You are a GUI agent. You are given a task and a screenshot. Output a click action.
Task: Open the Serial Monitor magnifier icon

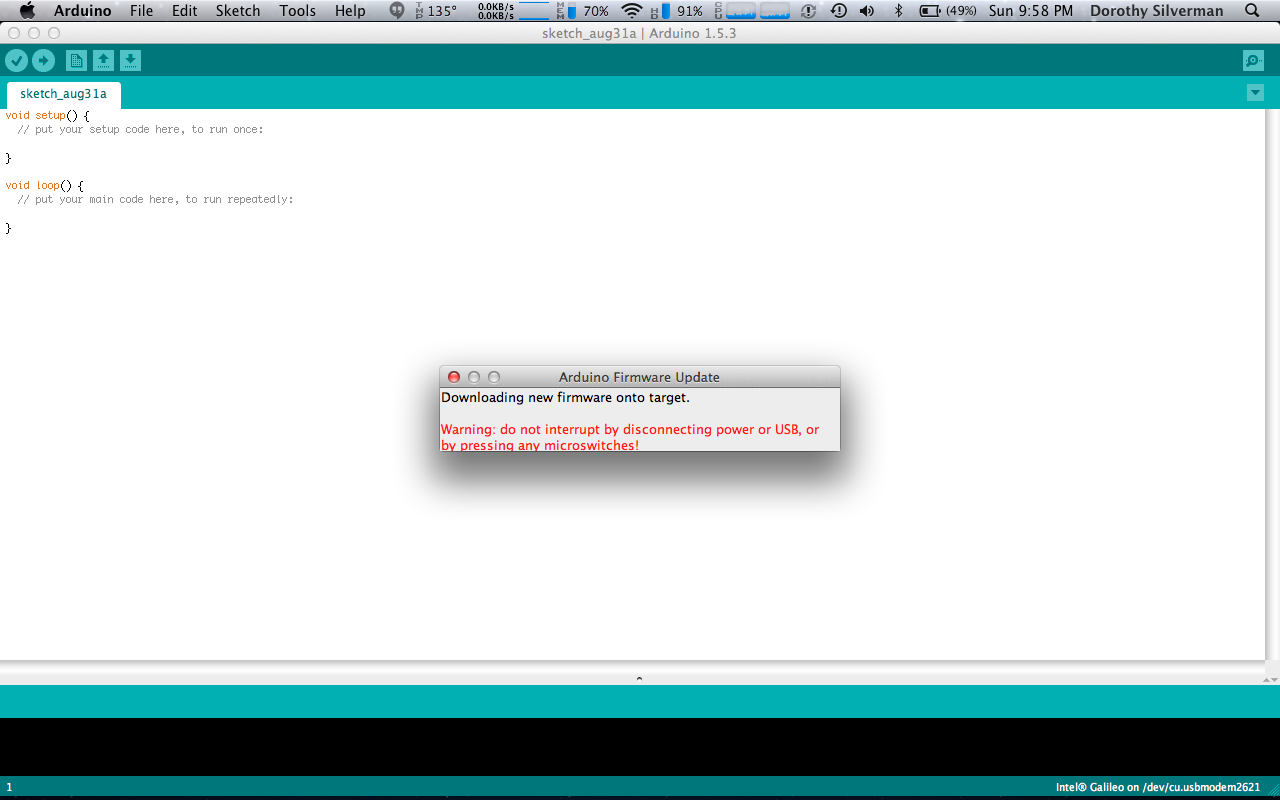[1253, 61]
